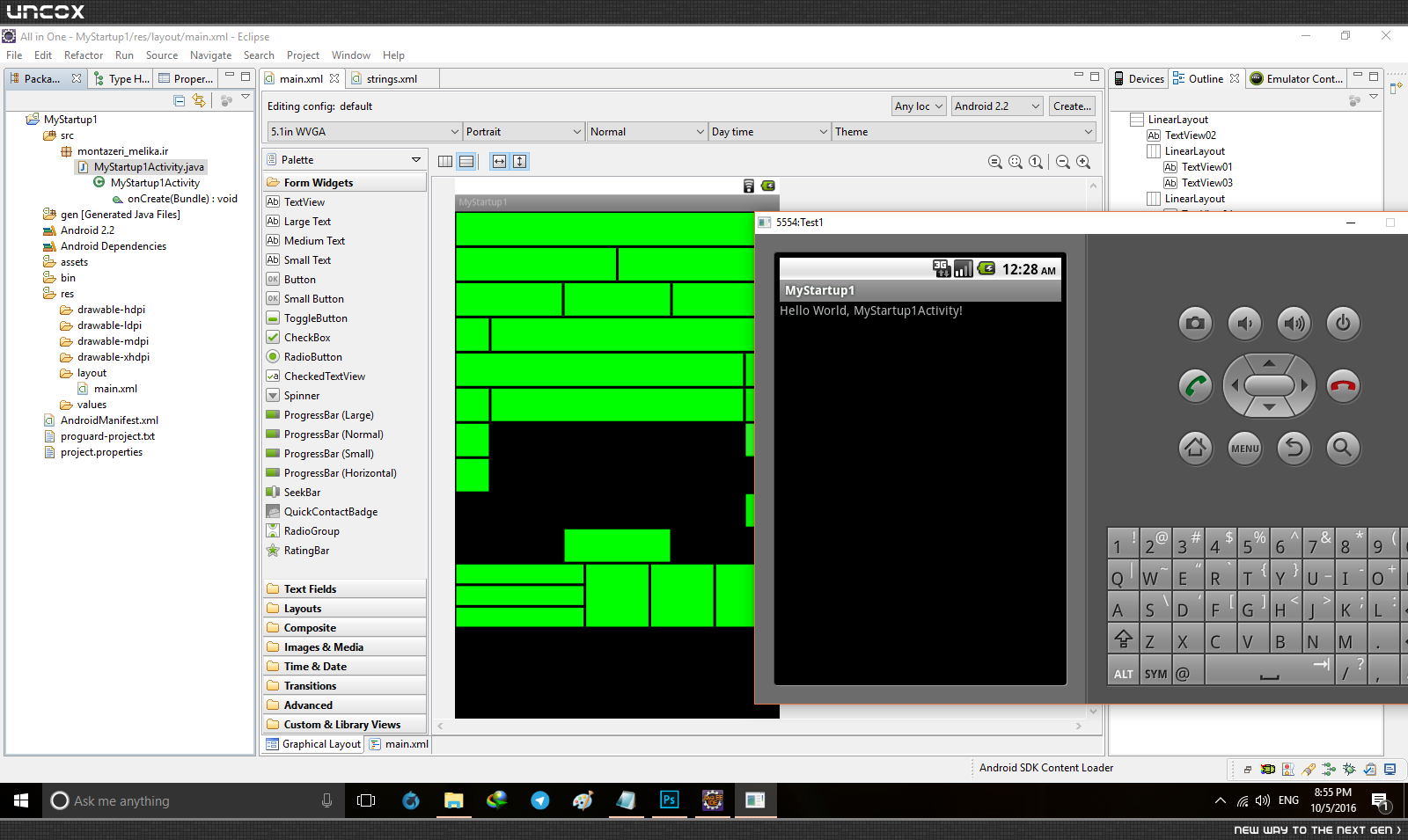
Task: Open the Any loc locale dropdown
Action: [x=919, y=106]
